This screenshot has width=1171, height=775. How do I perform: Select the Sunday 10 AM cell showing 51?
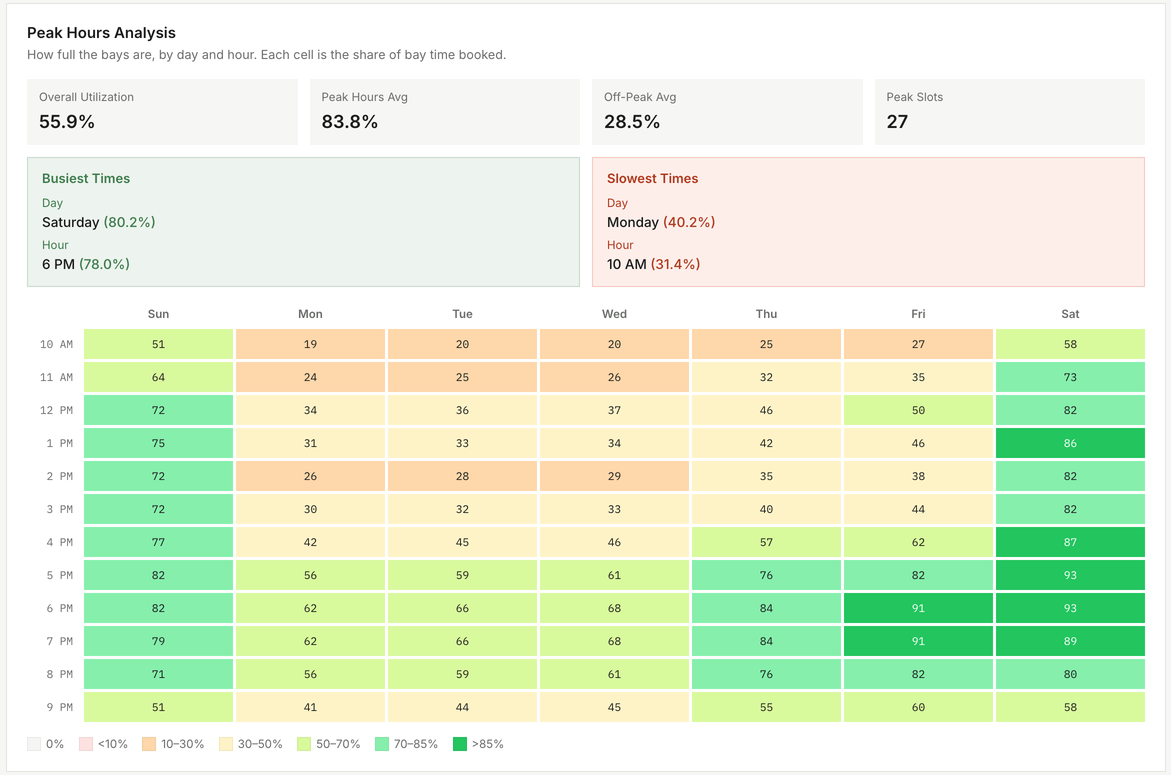[x=158, y=344]
